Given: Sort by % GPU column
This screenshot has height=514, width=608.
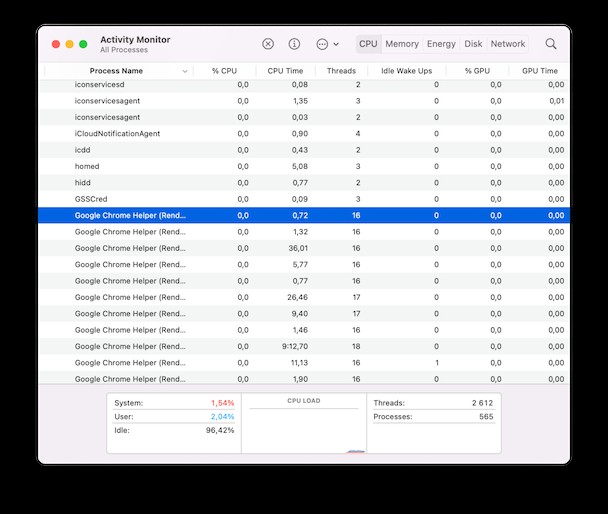Looking at the screenshot, I should pos(477,71).
